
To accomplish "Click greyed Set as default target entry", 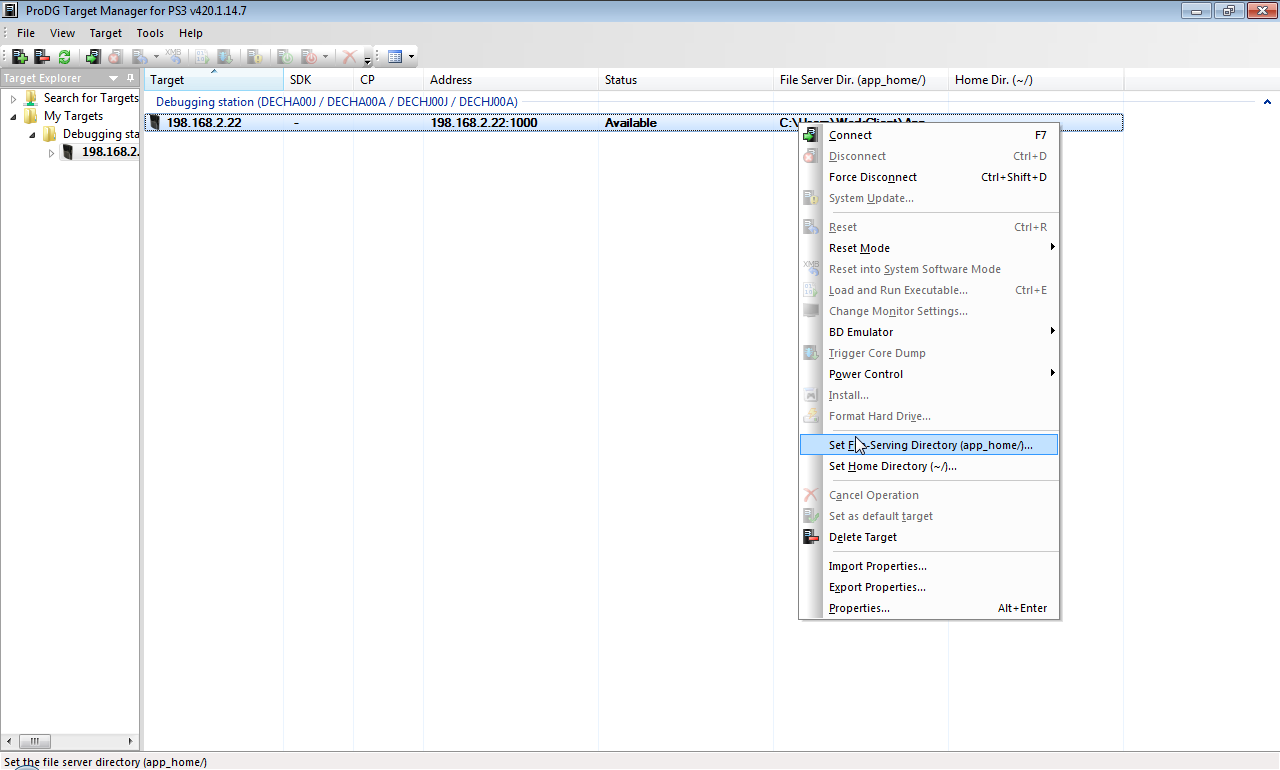I will pyautogui.click(x=929, y=516).
